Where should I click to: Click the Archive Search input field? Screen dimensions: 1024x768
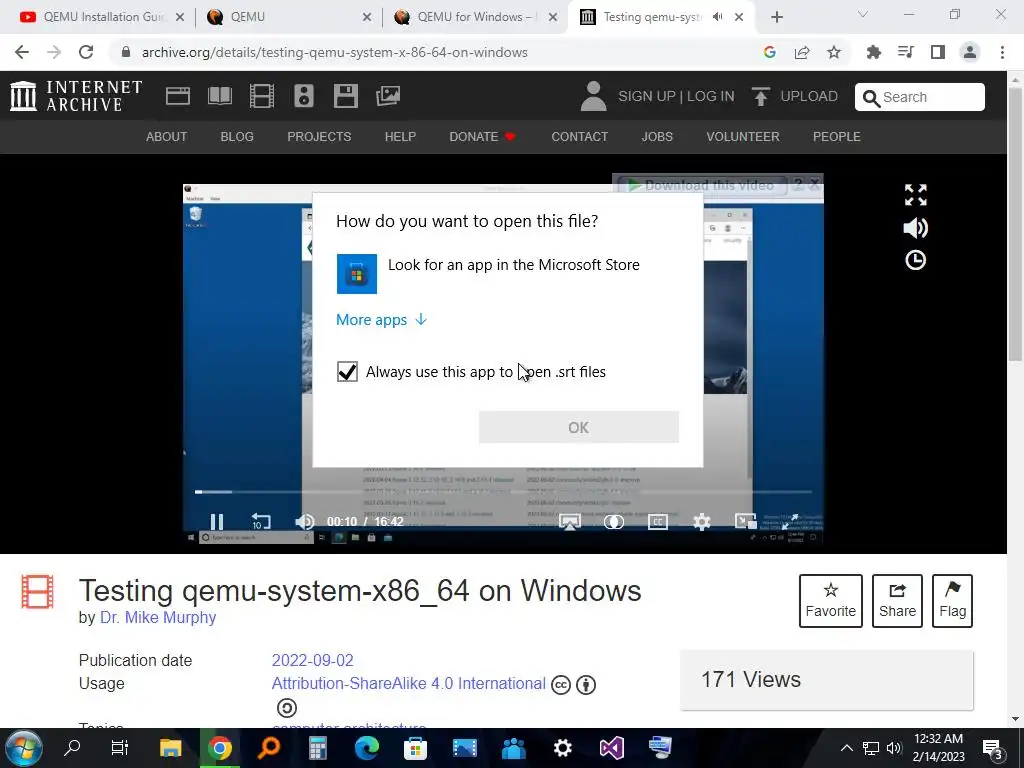(x=920, y=97)
